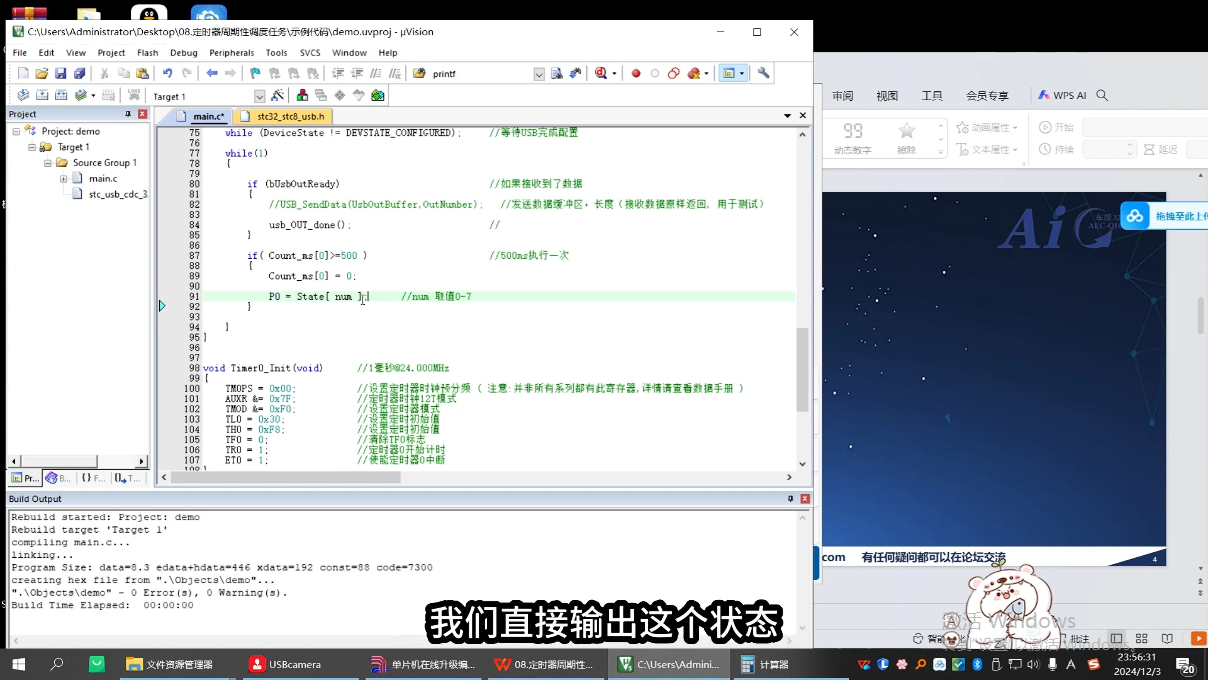
Task: Pin the Build Output panel
Action: [x=790, y=498]
